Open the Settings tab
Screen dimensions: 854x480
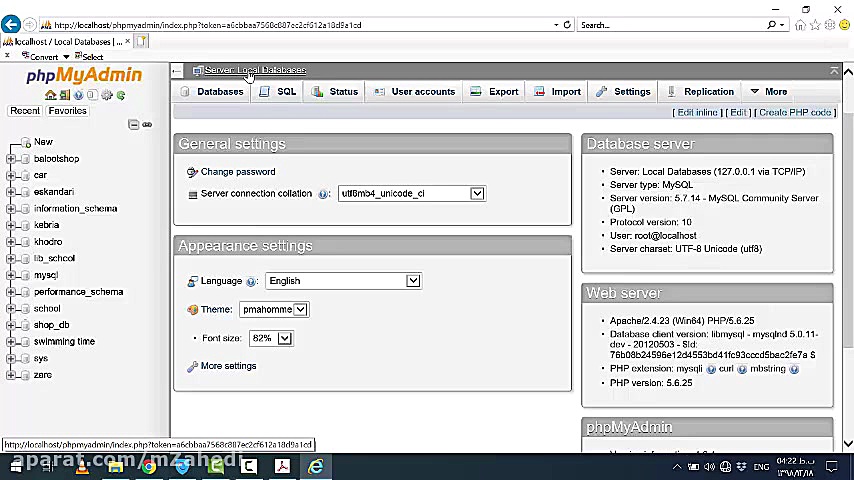pos(624,92)
